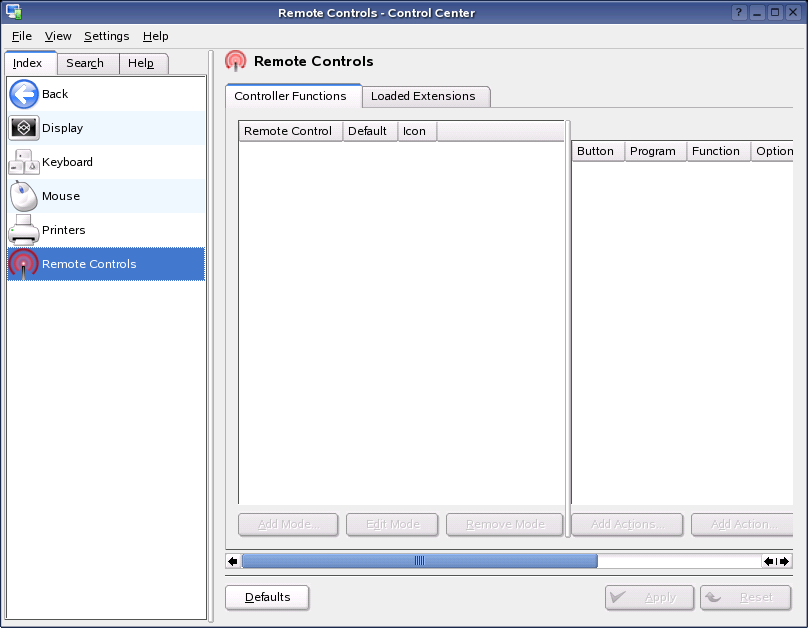Click the Control Center title bar icon
Screen dimensions: 808x628
pos(13,12)
